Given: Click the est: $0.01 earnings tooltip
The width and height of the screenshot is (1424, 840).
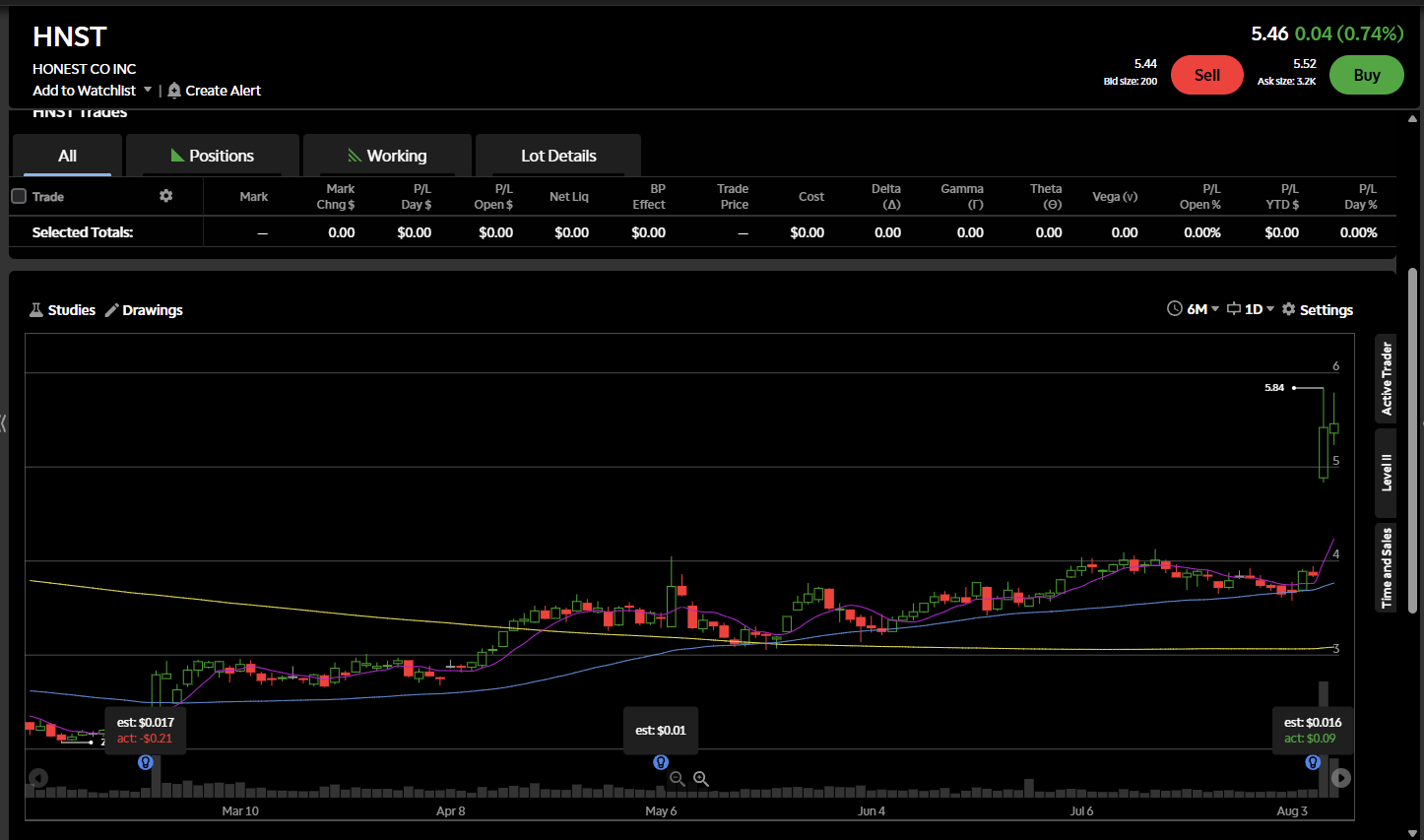Looking at the screenshot, I should click(x=661, y=730).
